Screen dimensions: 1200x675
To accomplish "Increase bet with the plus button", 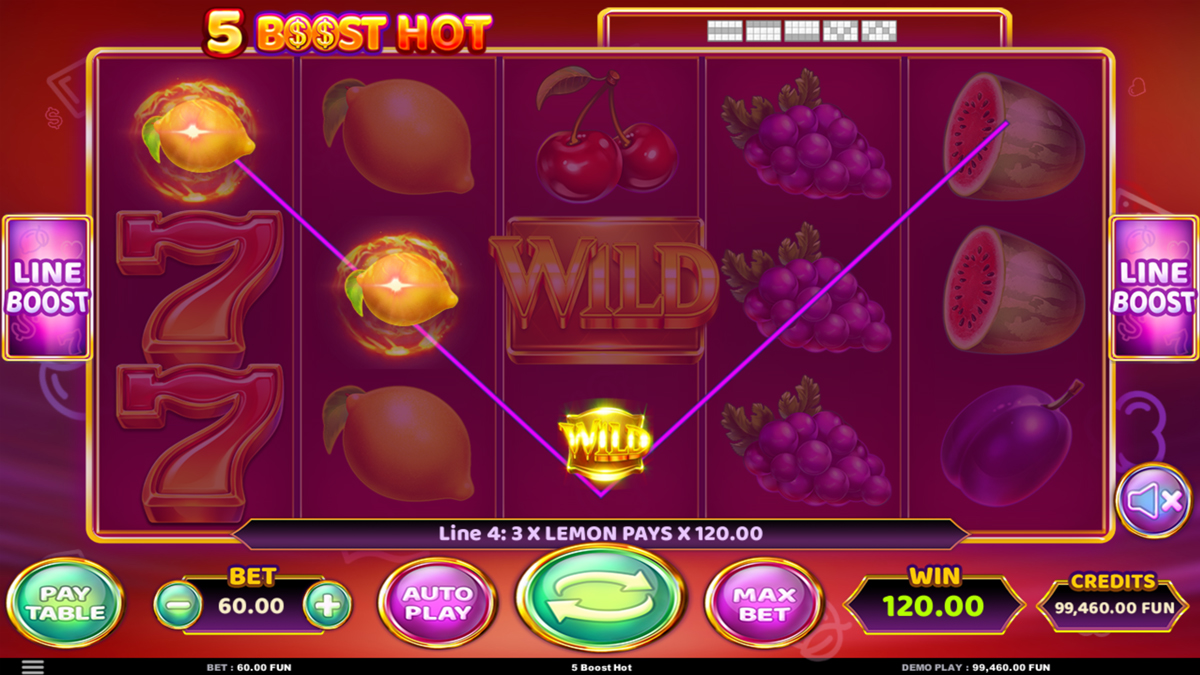I will coord(328,604).
